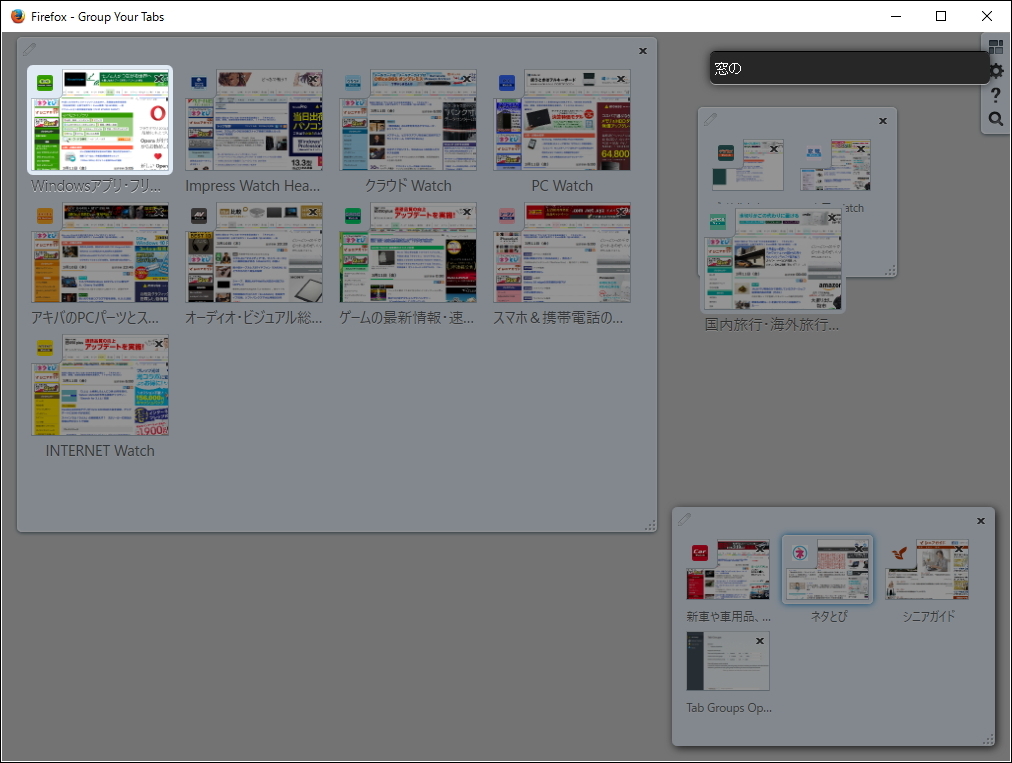Click the Firefox logo in the title bar

(17, 16)
